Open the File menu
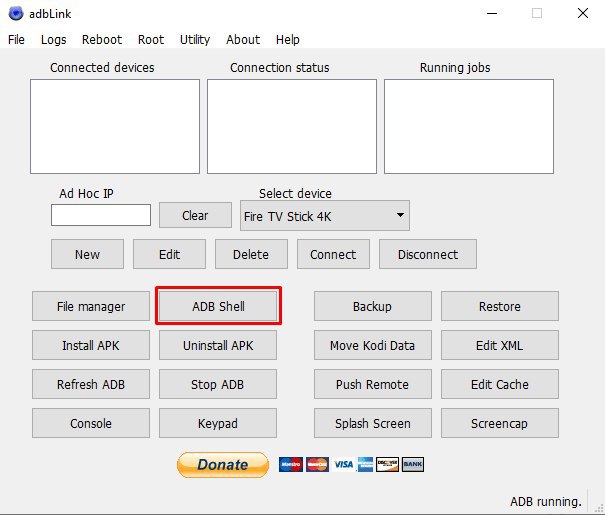Image resolution: width=605 pixels, height=515 pixels. 16,40
